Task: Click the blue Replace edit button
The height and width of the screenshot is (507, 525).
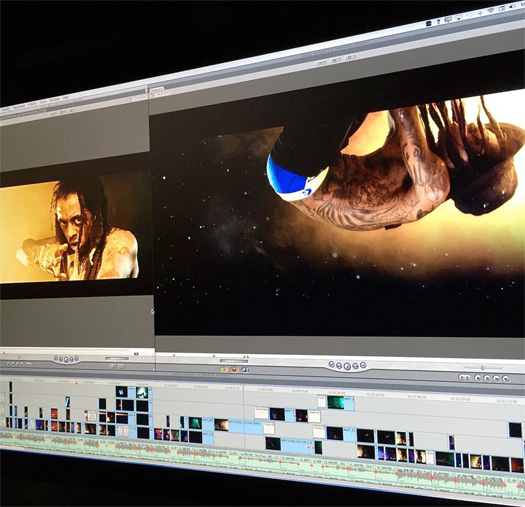Action: (245, 370)
